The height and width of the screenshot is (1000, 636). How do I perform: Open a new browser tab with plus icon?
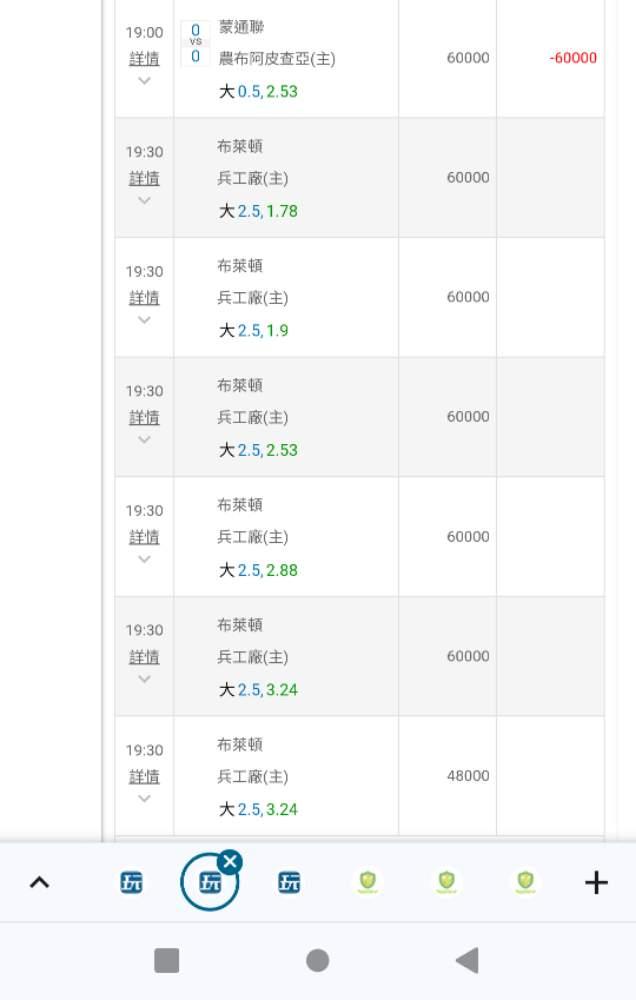click(x=596, y=883)
